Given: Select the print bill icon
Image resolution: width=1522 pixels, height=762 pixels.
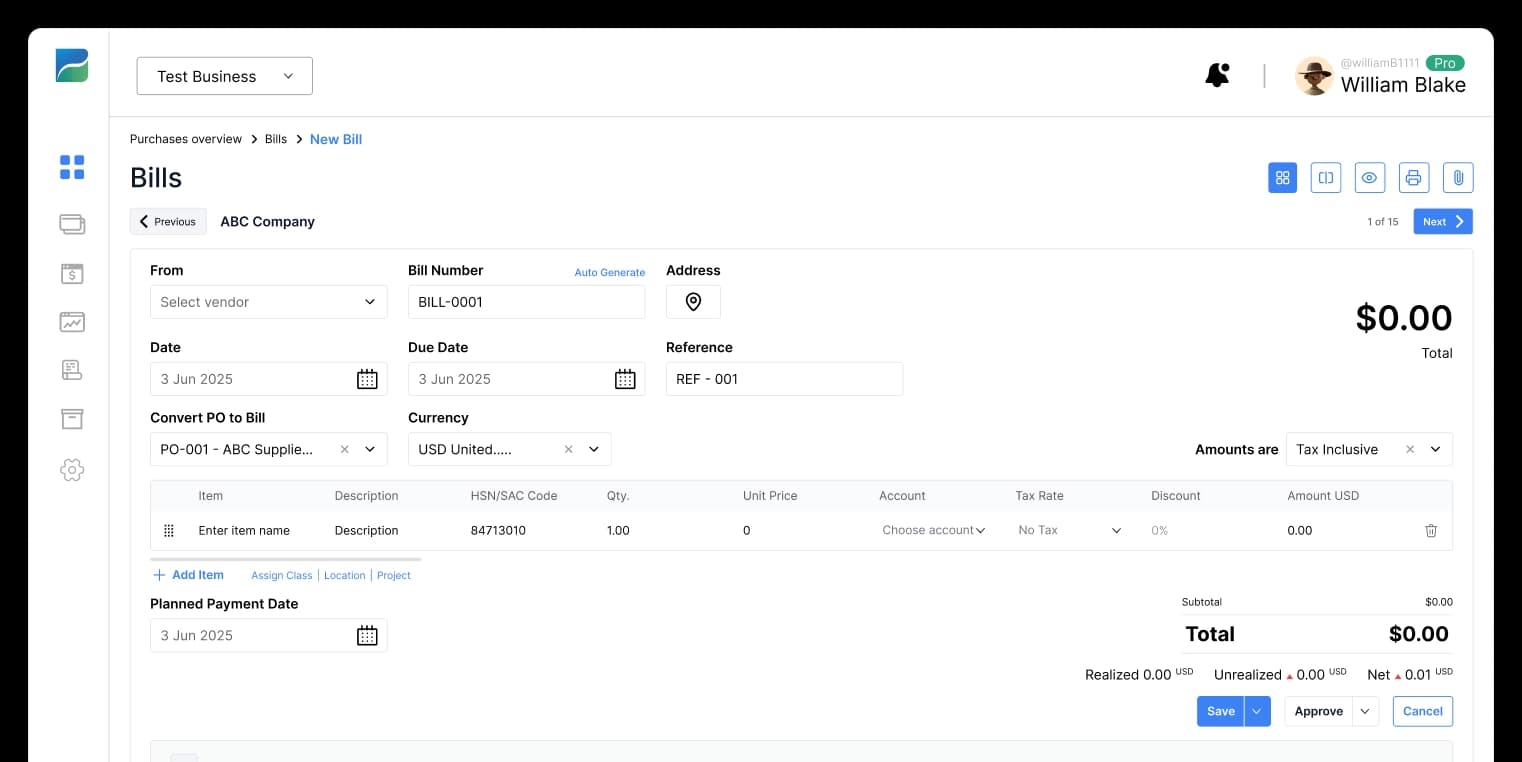Looking at the screenshot, I should pyautogui.click(x=1413, y=177).
